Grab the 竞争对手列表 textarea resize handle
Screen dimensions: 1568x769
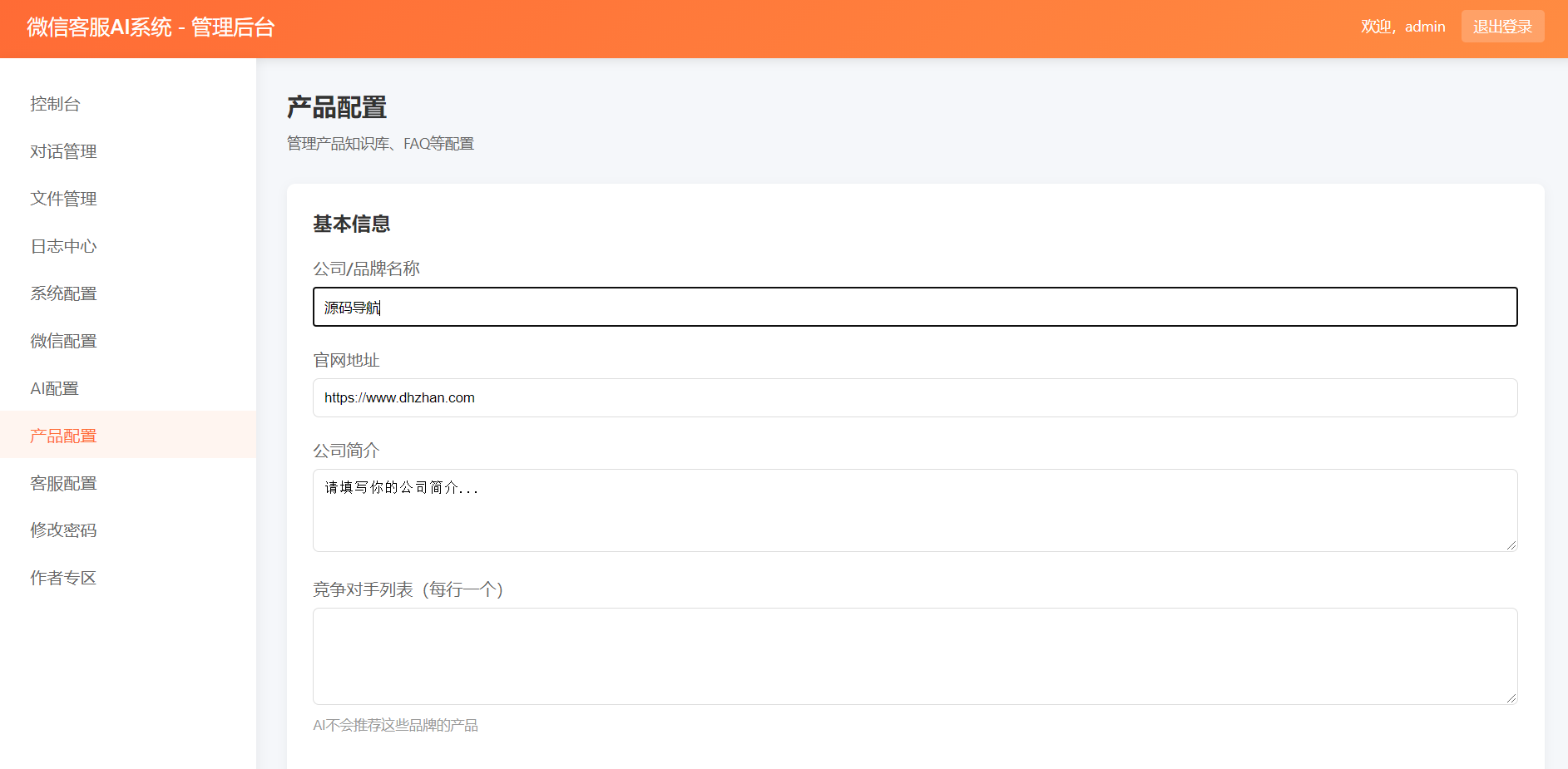tap(1511, 698)
